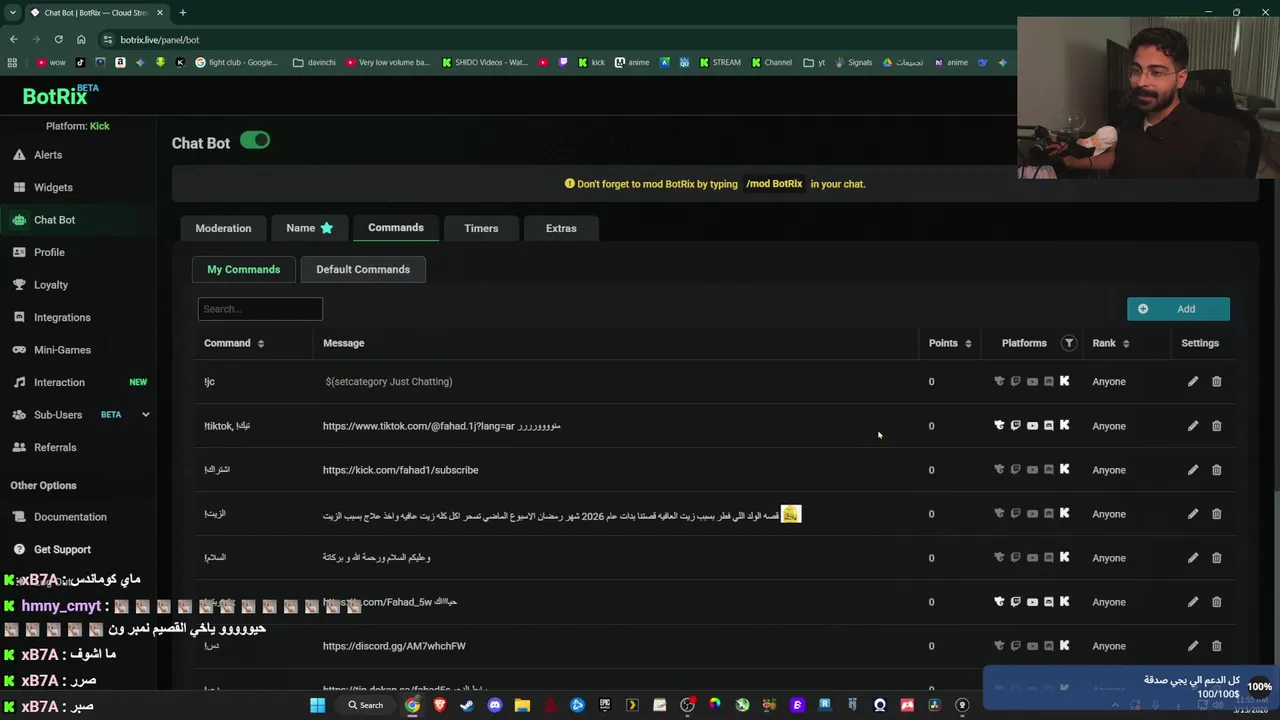Toggle the Chat Bot on/off switch
Viewport: 1280px width, 720px height.
pyautogui.click(x=255, y=141)
